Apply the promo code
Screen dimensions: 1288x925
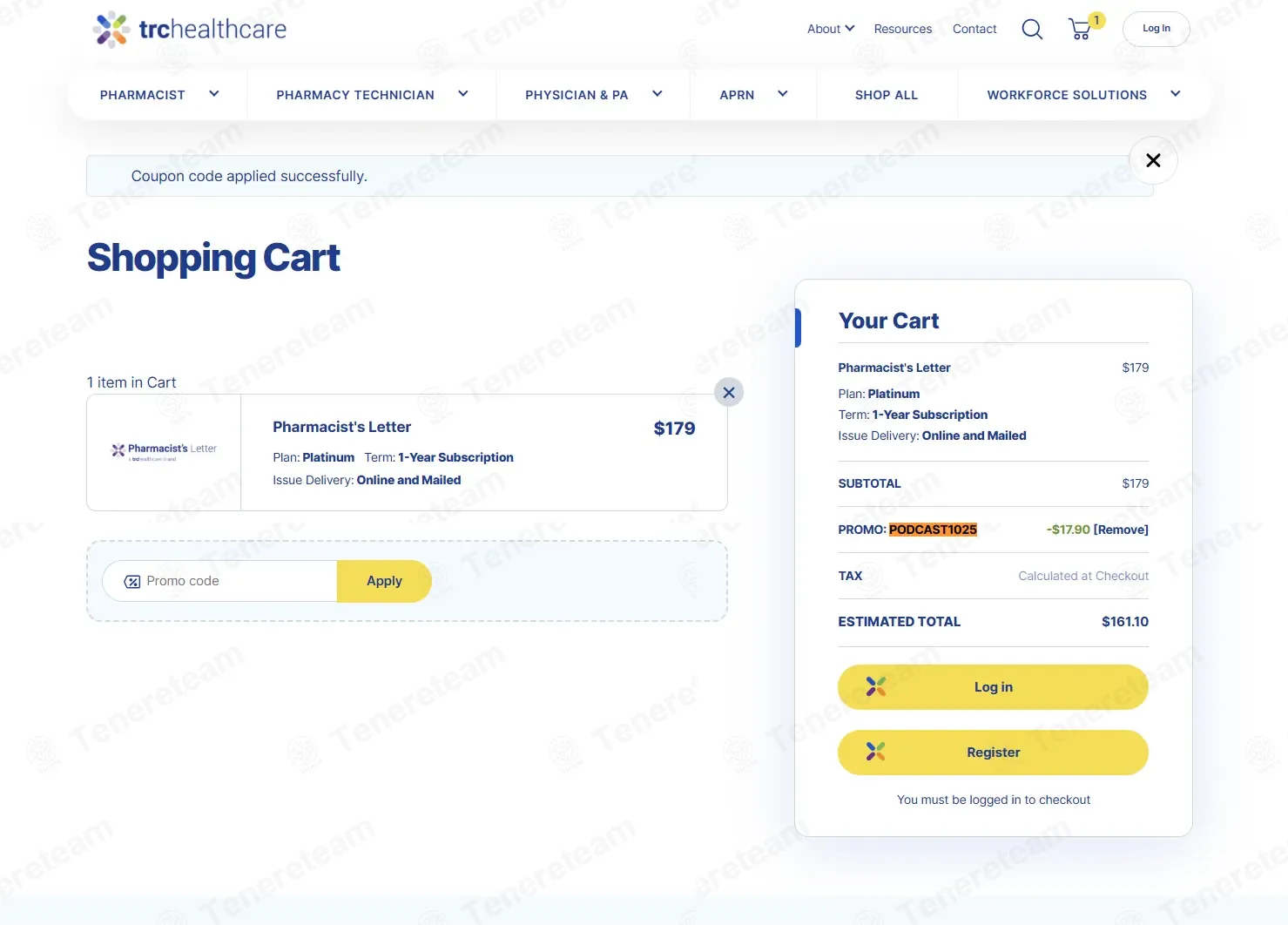384,581
